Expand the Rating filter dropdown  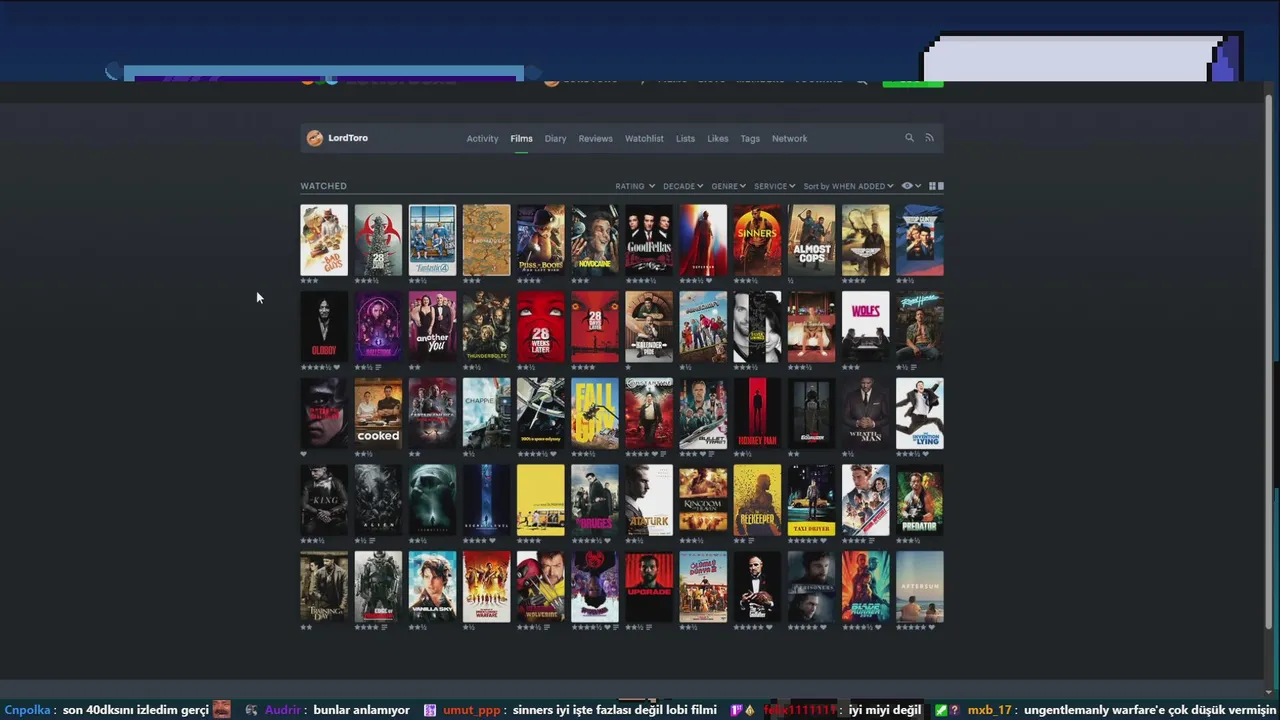635,186
